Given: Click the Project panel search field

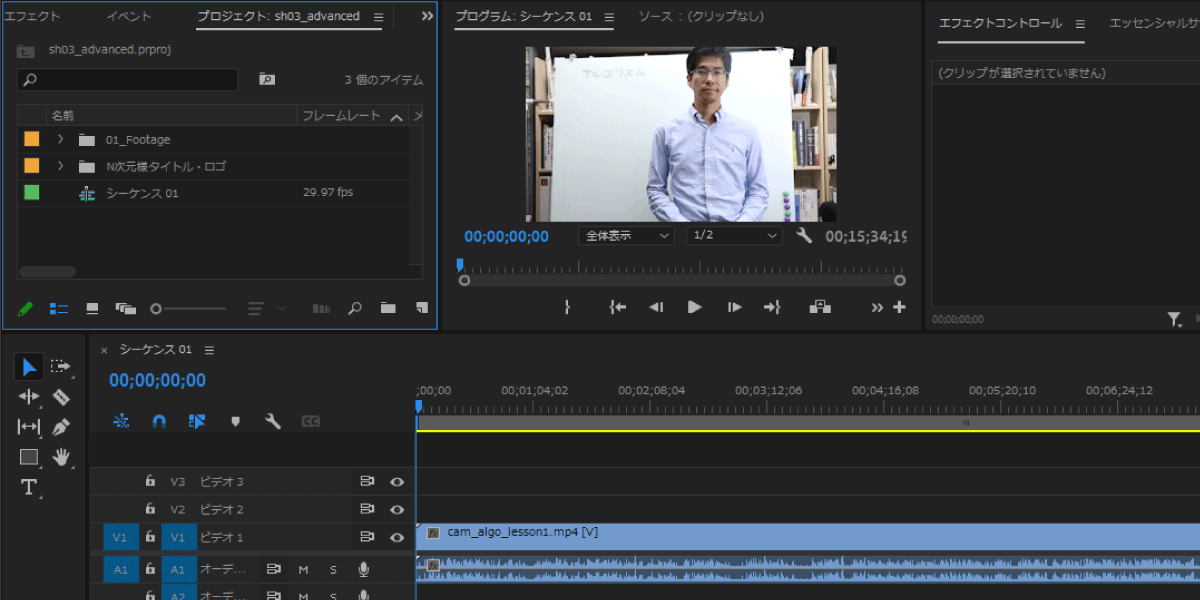Looking at the screenshot, I should click(128, 80).
